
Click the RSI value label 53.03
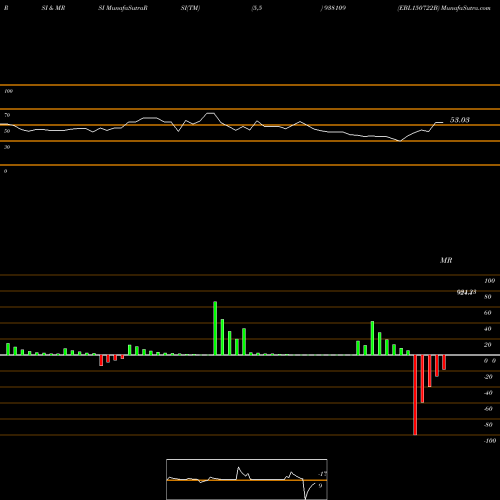click(460, 120)
